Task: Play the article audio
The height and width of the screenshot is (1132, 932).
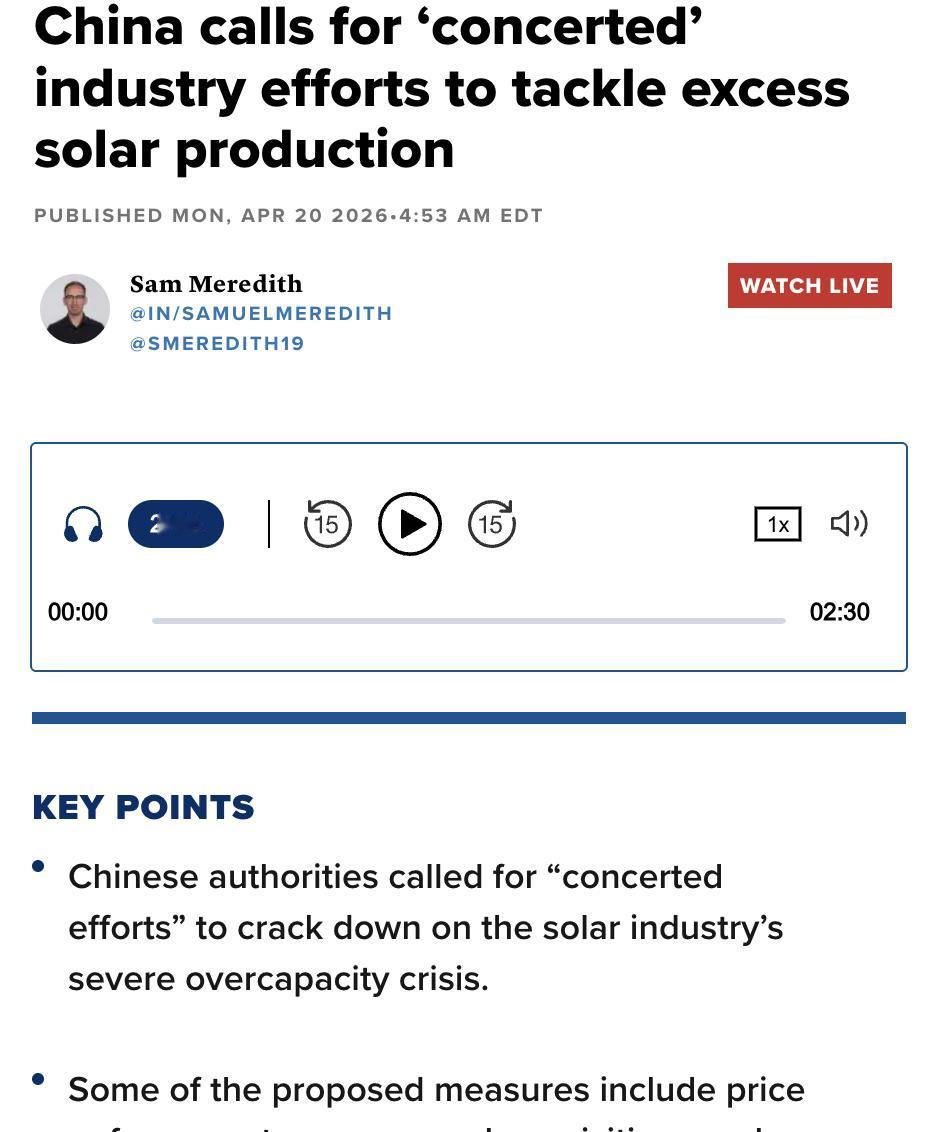Action: [x=410, y=524]
